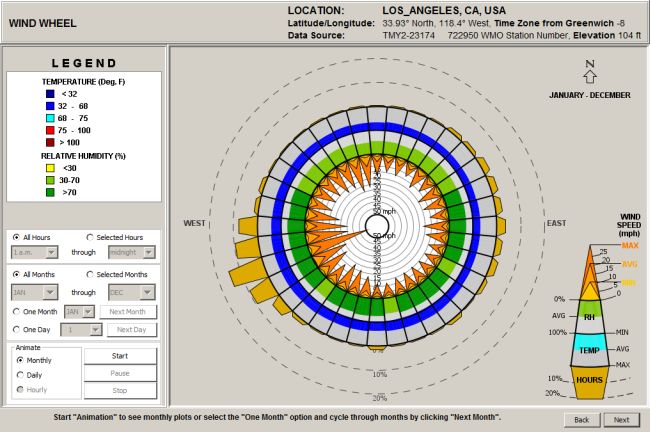Select the Daily animation radio button
This screenshot has height=432, width=650.
pyautogui.click(x=20, y=375)
